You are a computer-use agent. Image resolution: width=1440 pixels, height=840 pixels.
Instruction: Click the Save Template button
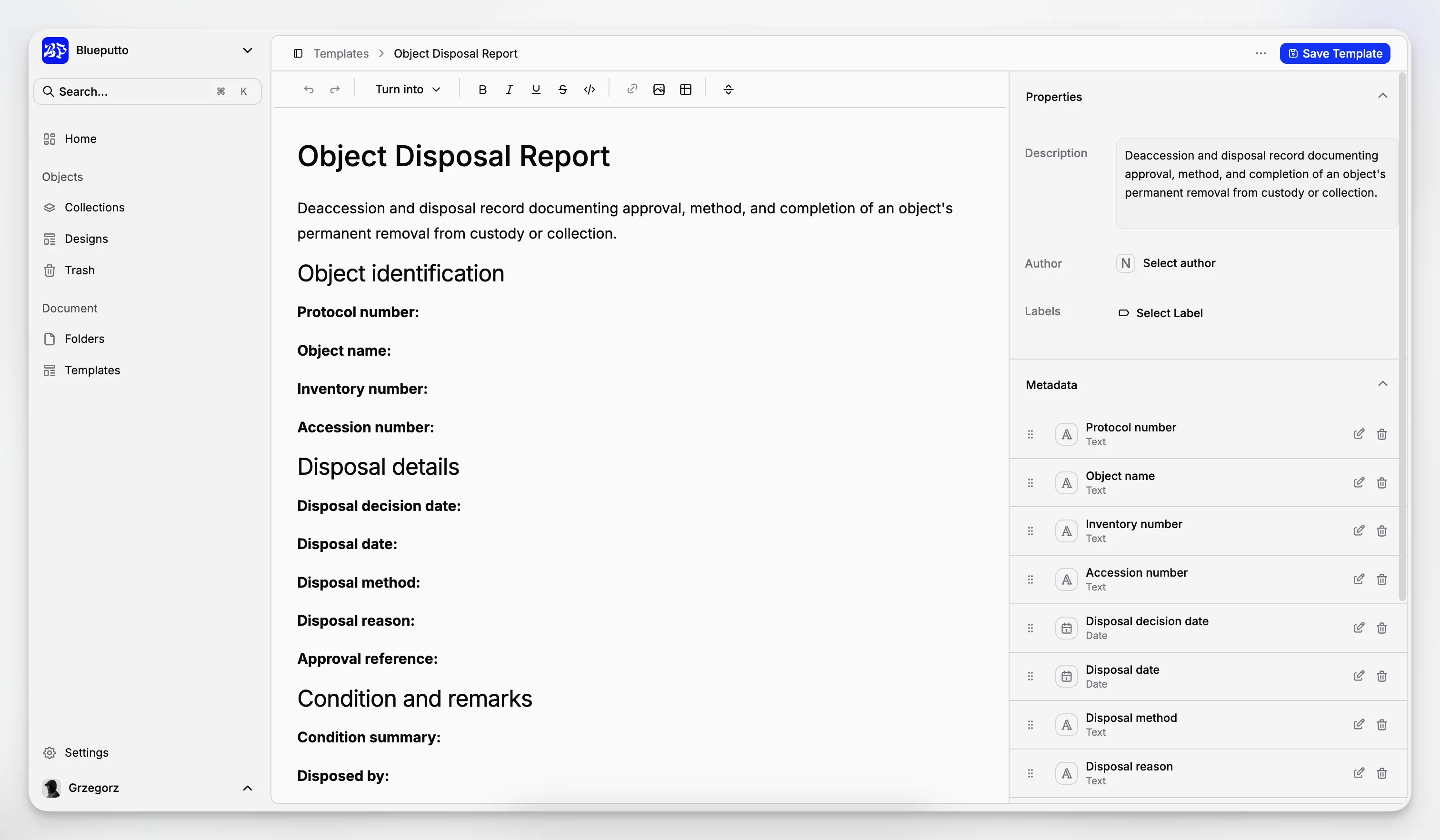1334,54
